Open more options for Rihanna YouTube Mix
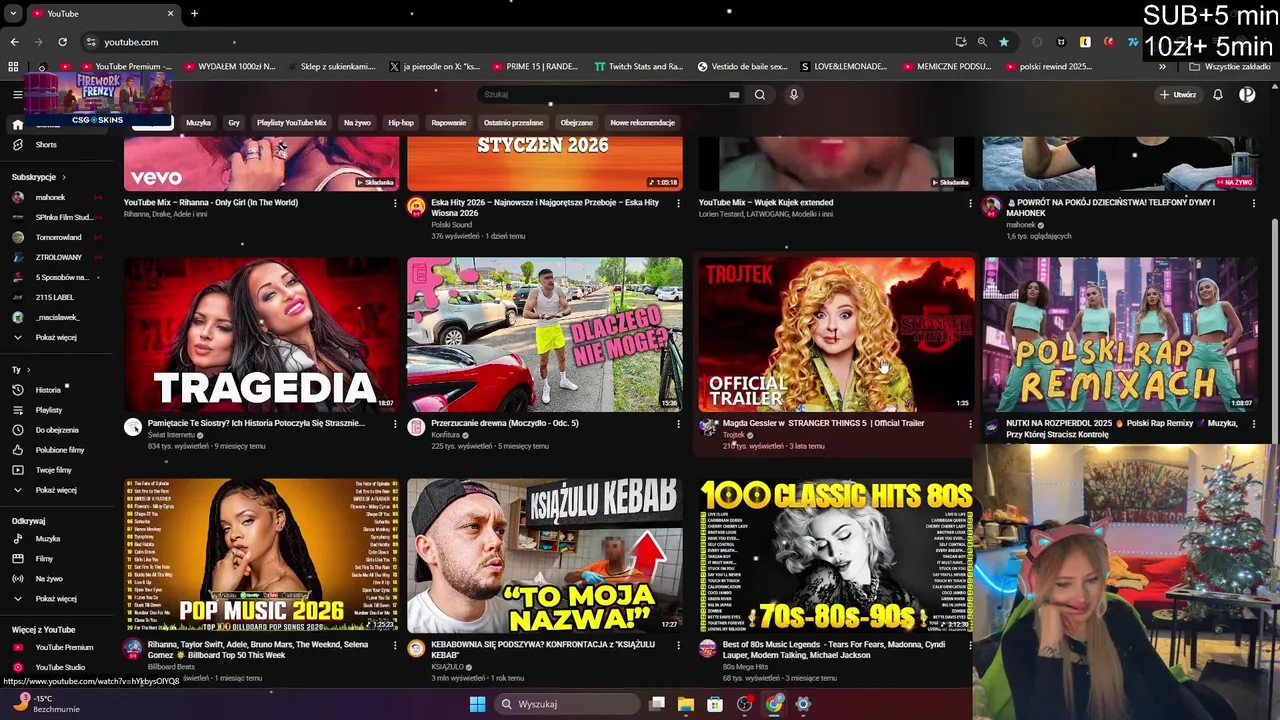The image size is (1280, 720). pos(395,203)
